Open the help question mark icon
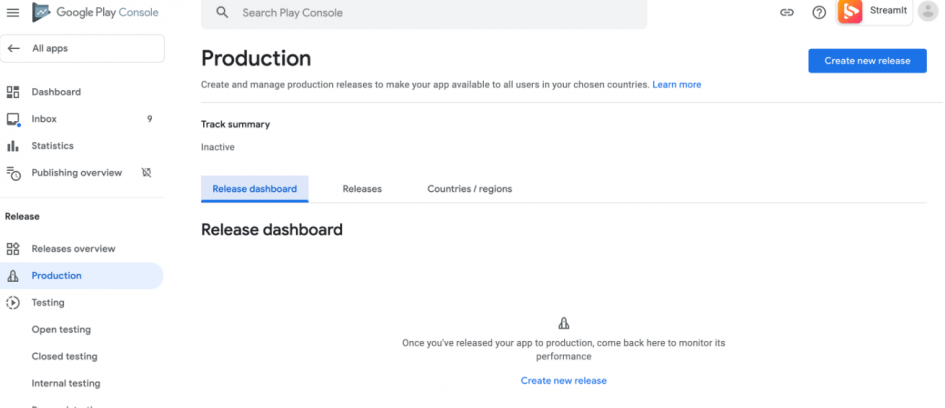 (819, 13)
